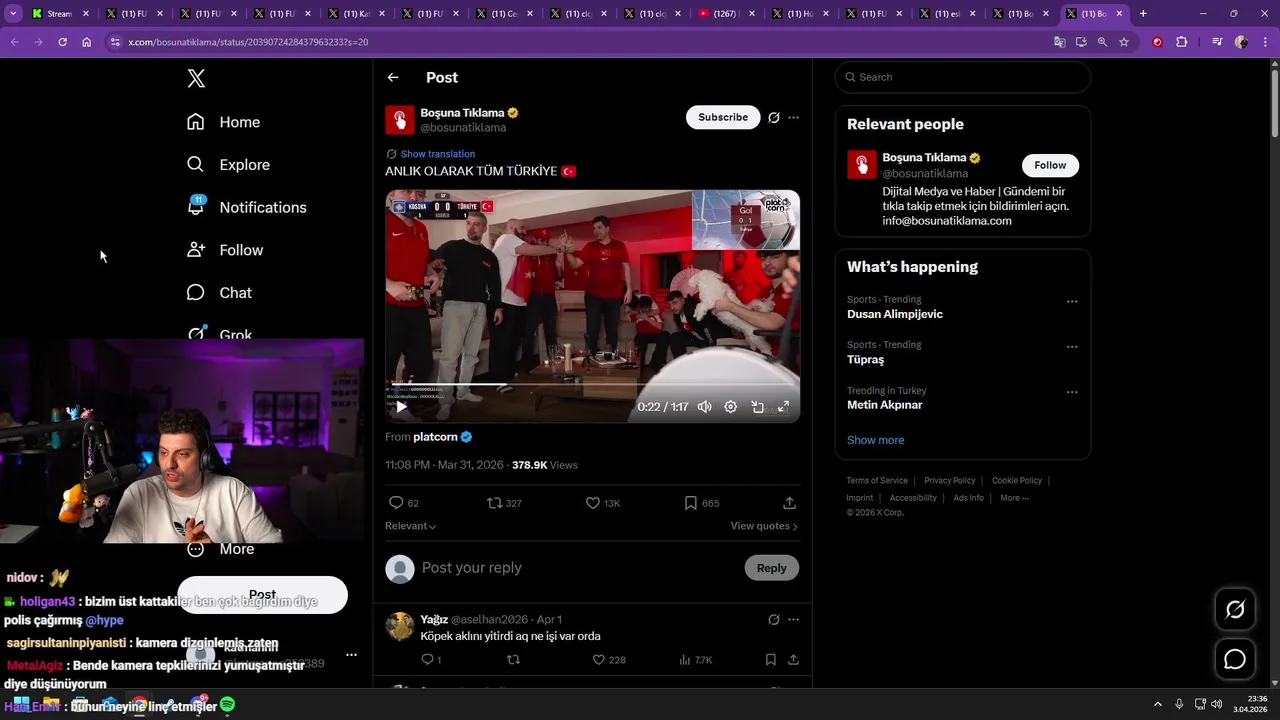The image size is (1280, 720).
Task: Bookmark the post with 665 bookmarks
Action: coord(701,503)
